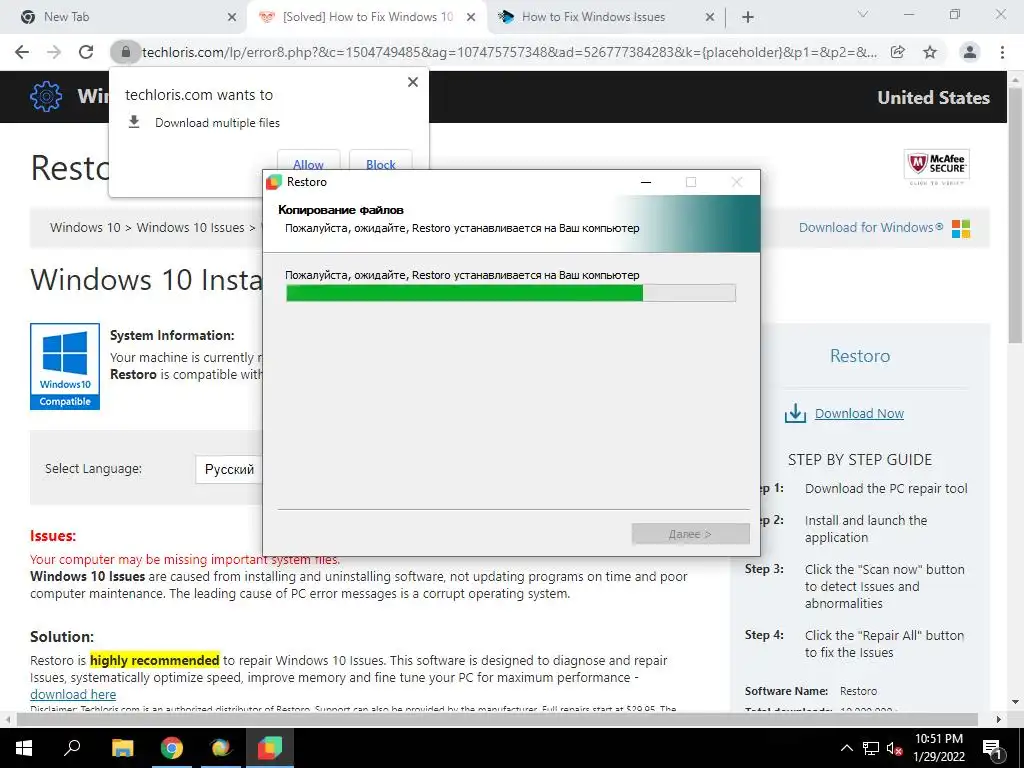Click the muted volume tray icon
Viewport: 1024px width, 768px height.
[x=894, y=748]
